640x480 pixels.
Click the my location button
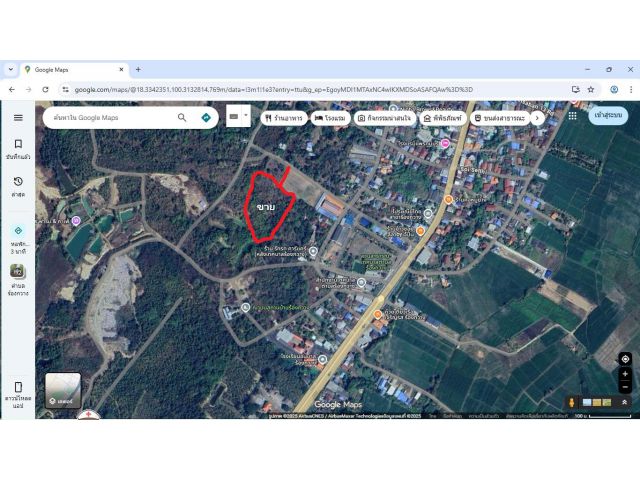click(625, 358)
